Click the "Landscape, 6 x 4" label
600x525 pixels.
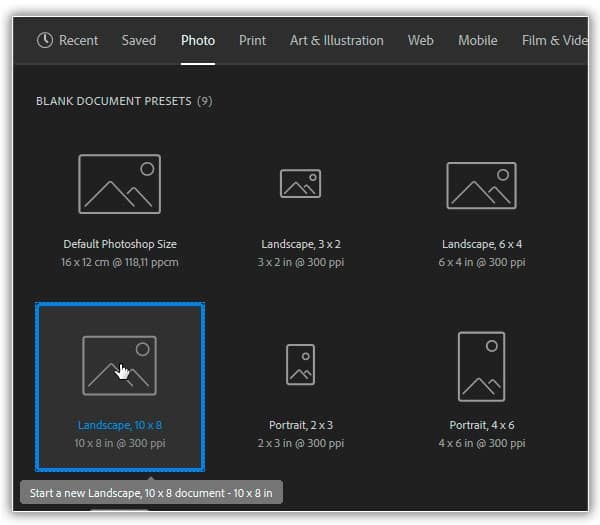[x=482, y=244]
